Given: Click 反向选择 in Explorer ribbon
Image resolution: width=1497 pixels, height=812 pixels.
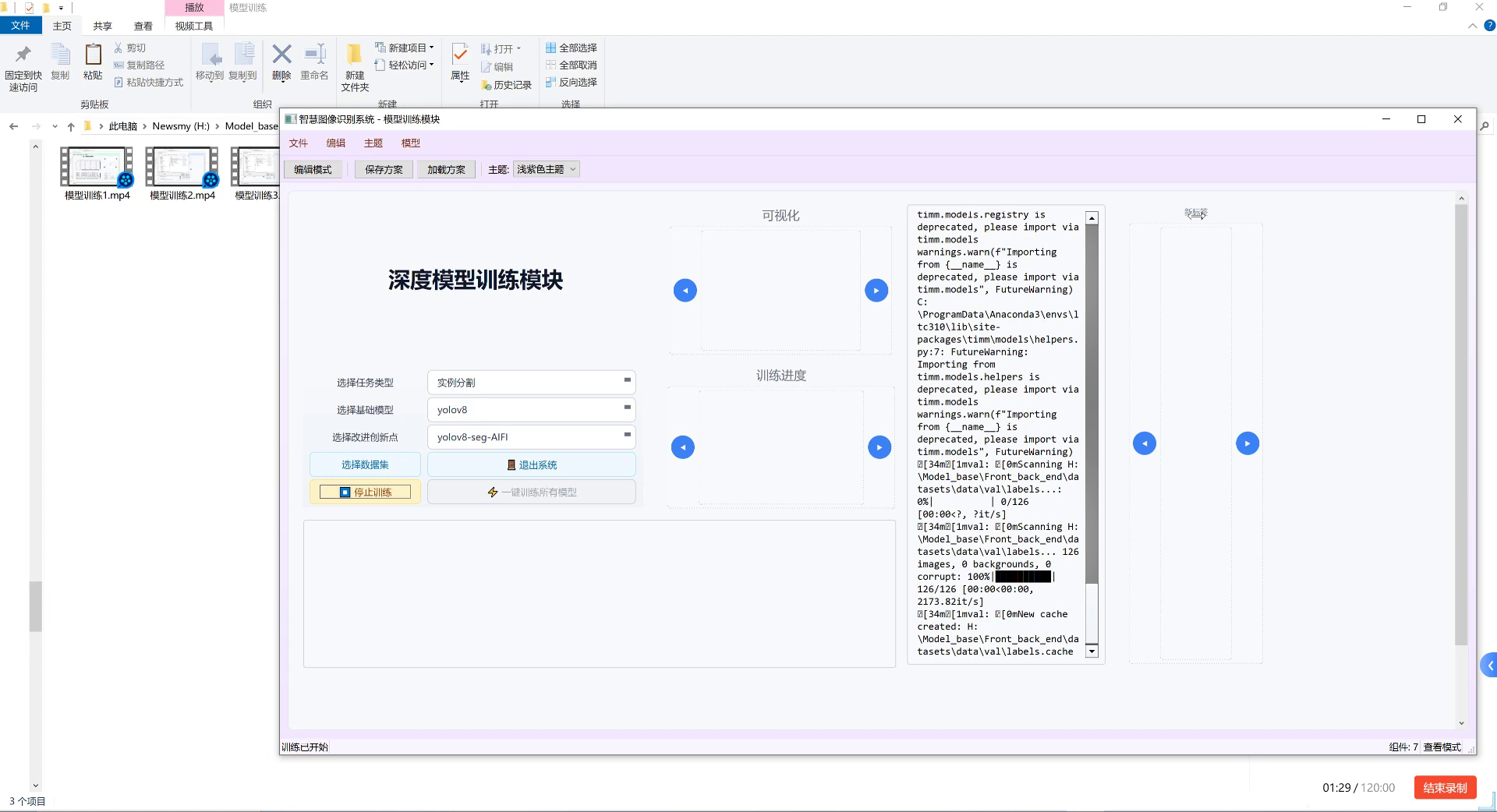Looking at the screenshot, I should (572, 82).
